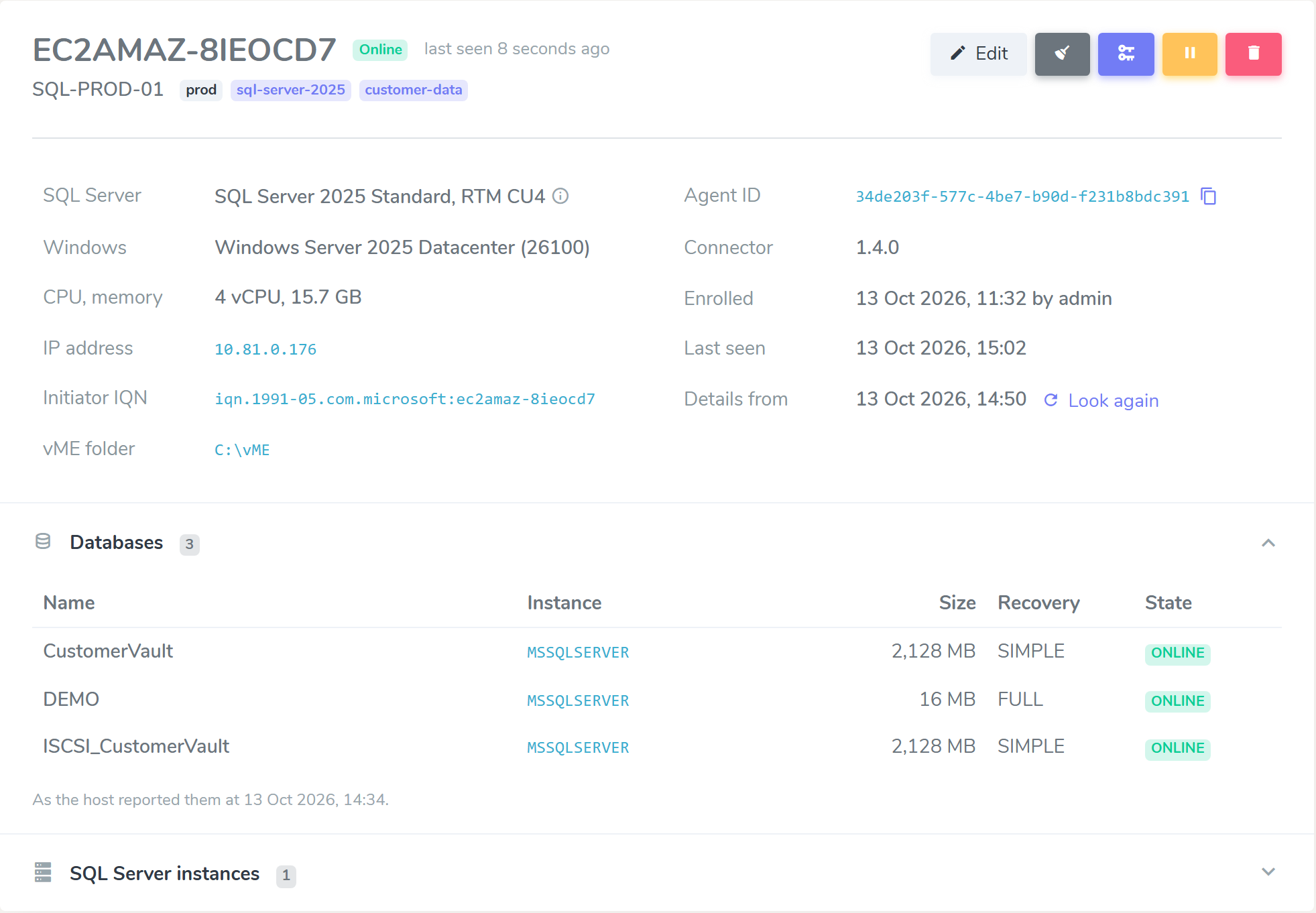
Task: Copy the Agent ID to clipboard
Action: pos(1209,196)
